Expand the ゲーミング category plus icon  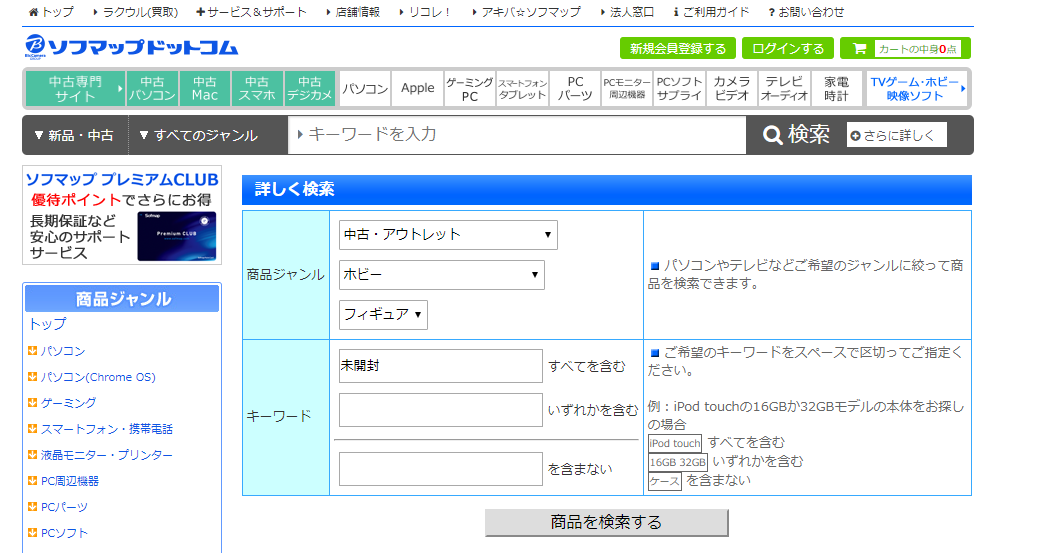pyautogui.click(x=33, y=403)
